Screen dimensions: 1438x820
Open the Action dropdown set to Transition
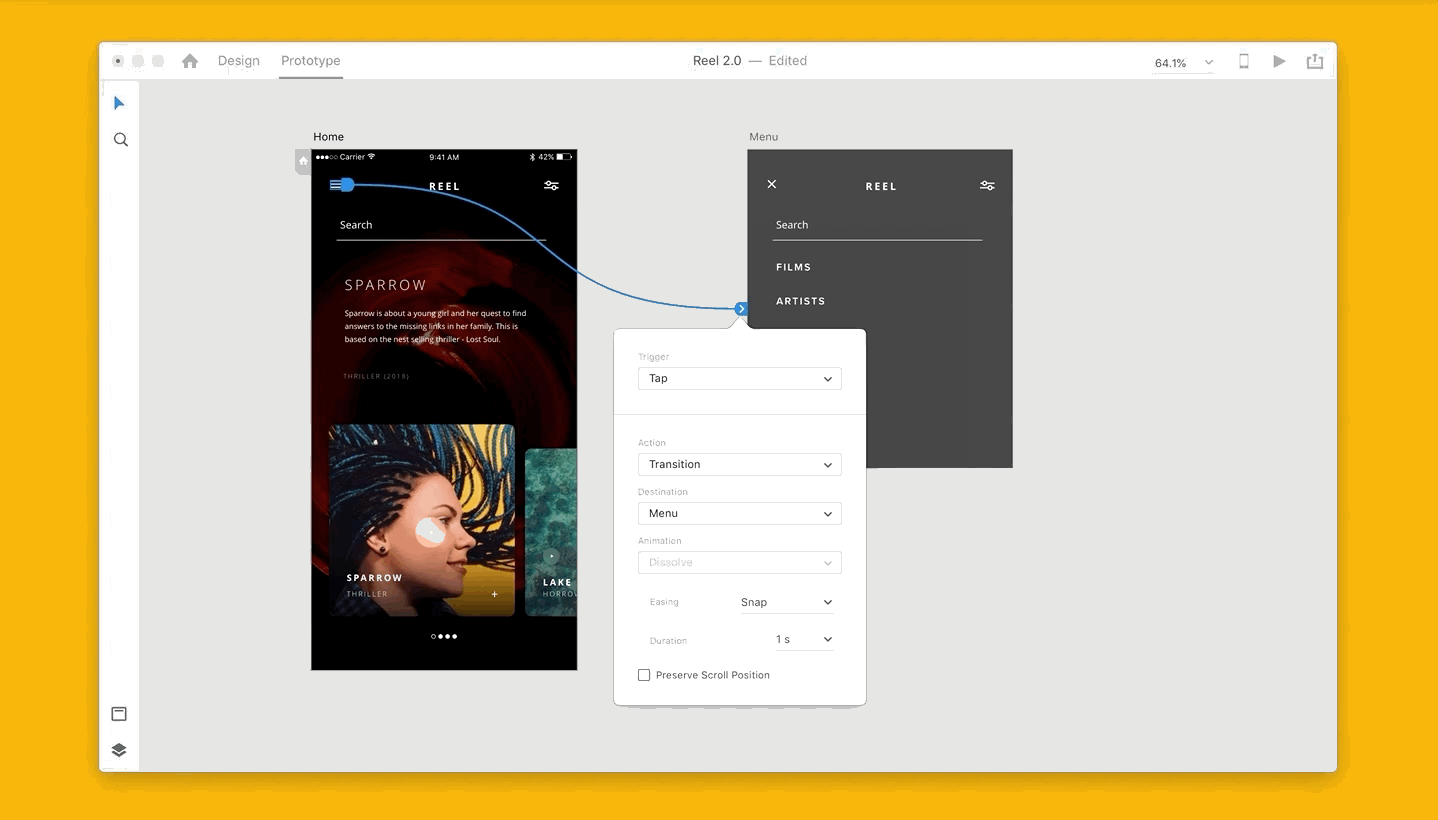(740, 465)
